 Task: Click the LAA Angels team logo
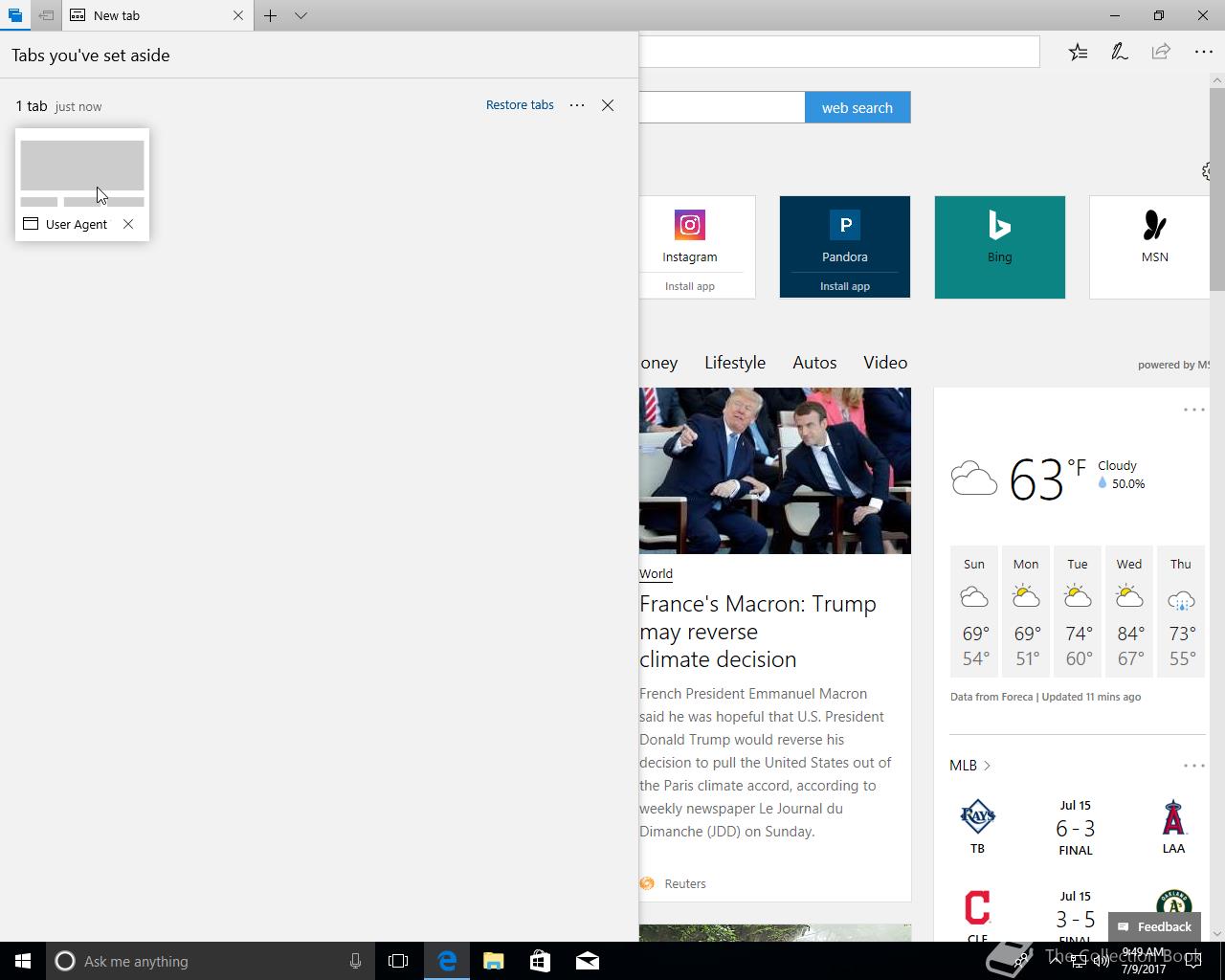click(1173, 817)
